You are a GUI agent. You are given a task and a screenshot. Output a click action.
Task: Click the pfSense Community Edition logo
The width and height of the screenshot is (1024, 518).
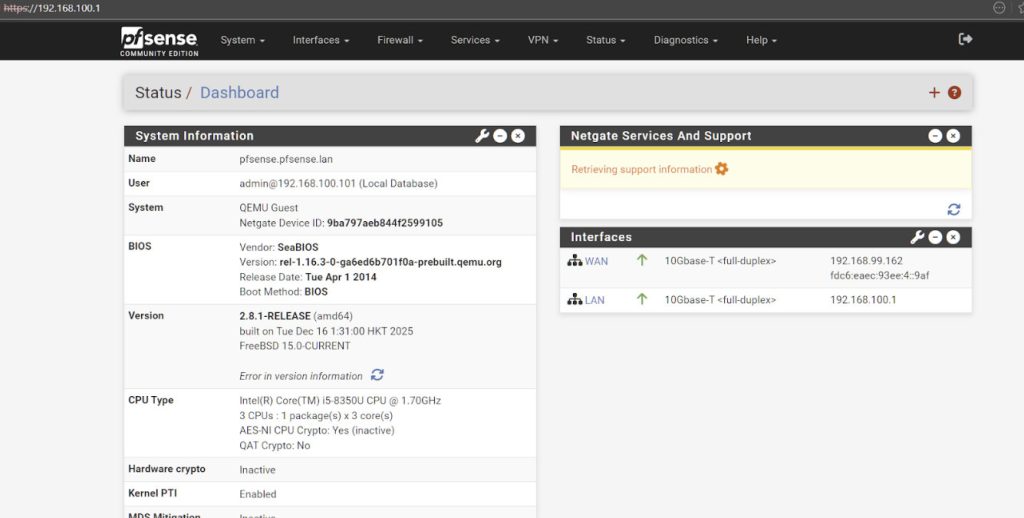click(159, 40)
